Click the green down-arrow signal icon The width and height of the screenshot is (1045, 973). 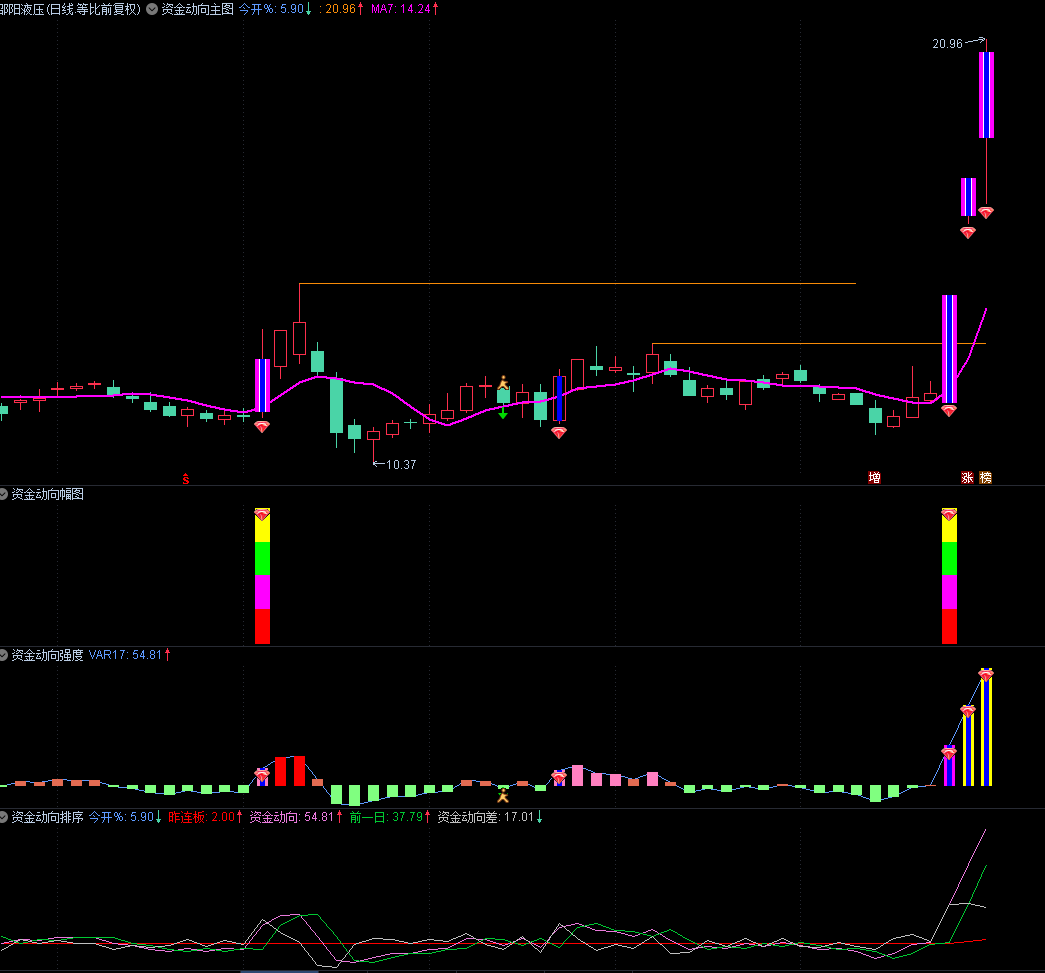pos(503,412)
